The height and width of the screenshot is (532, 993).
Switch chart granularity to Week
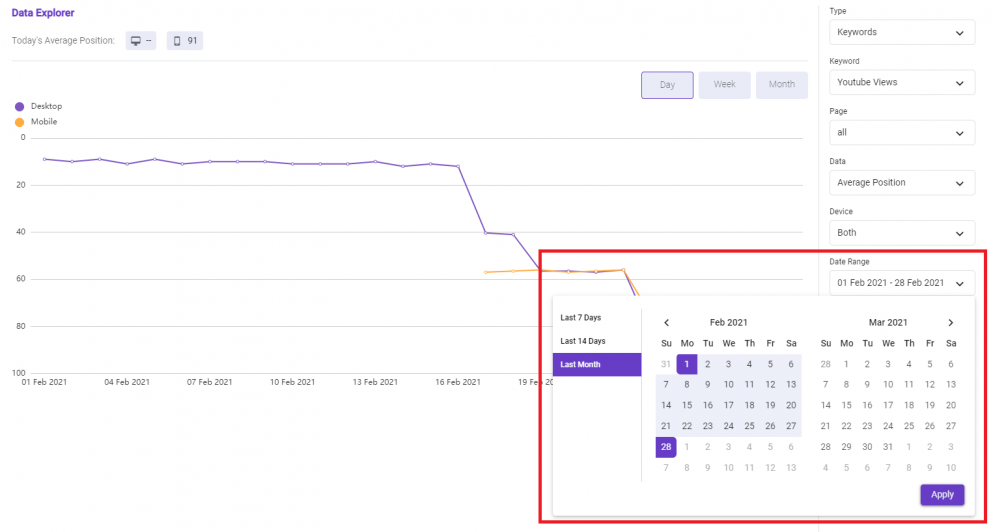click(x=724, y=84)
